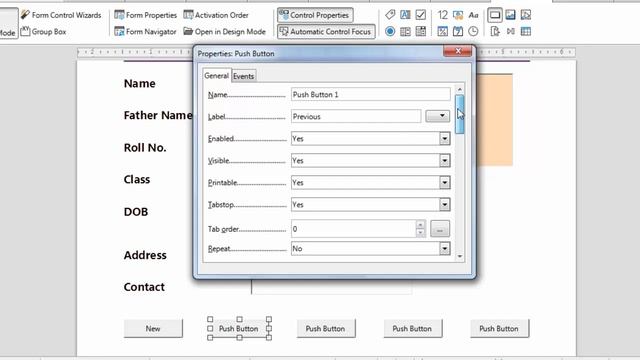
Task: Open the Form Navigator
Action: (x=145, y=31)
